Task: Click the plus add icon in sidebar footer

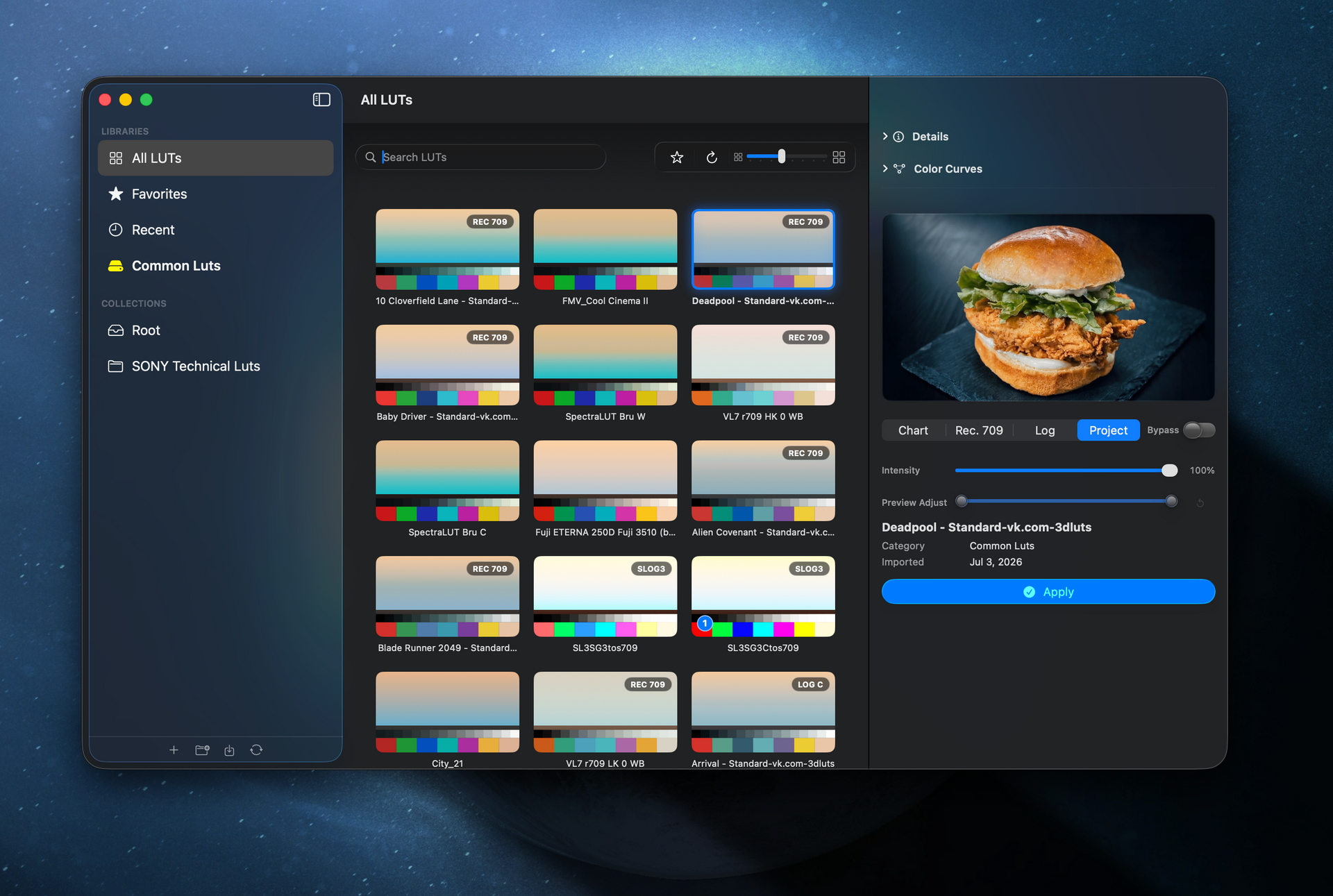Action: pyautogui.click(x=174, y=750)
